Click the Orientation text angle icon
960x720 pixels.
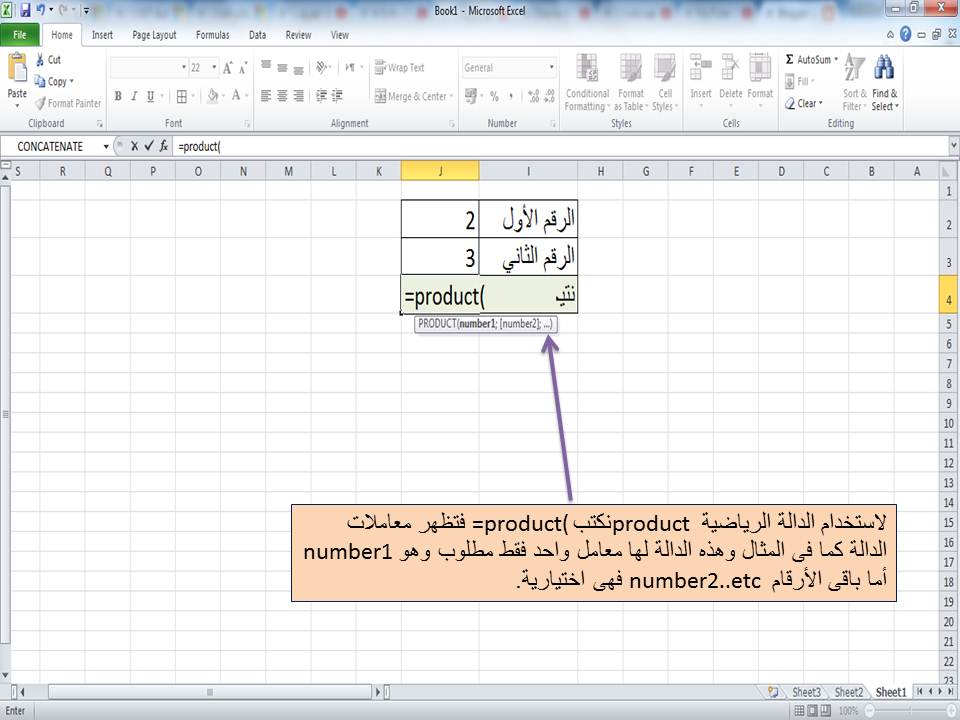323,67
